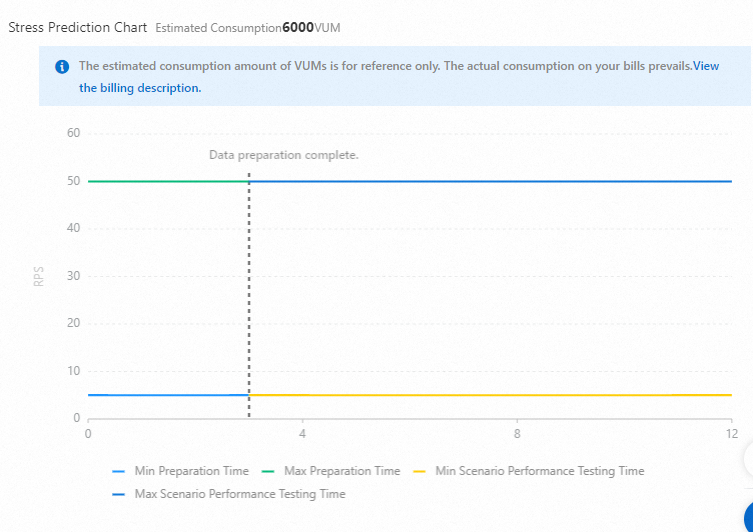
Task: Click the green Max Preparation Time line
Action: point(168,181)
